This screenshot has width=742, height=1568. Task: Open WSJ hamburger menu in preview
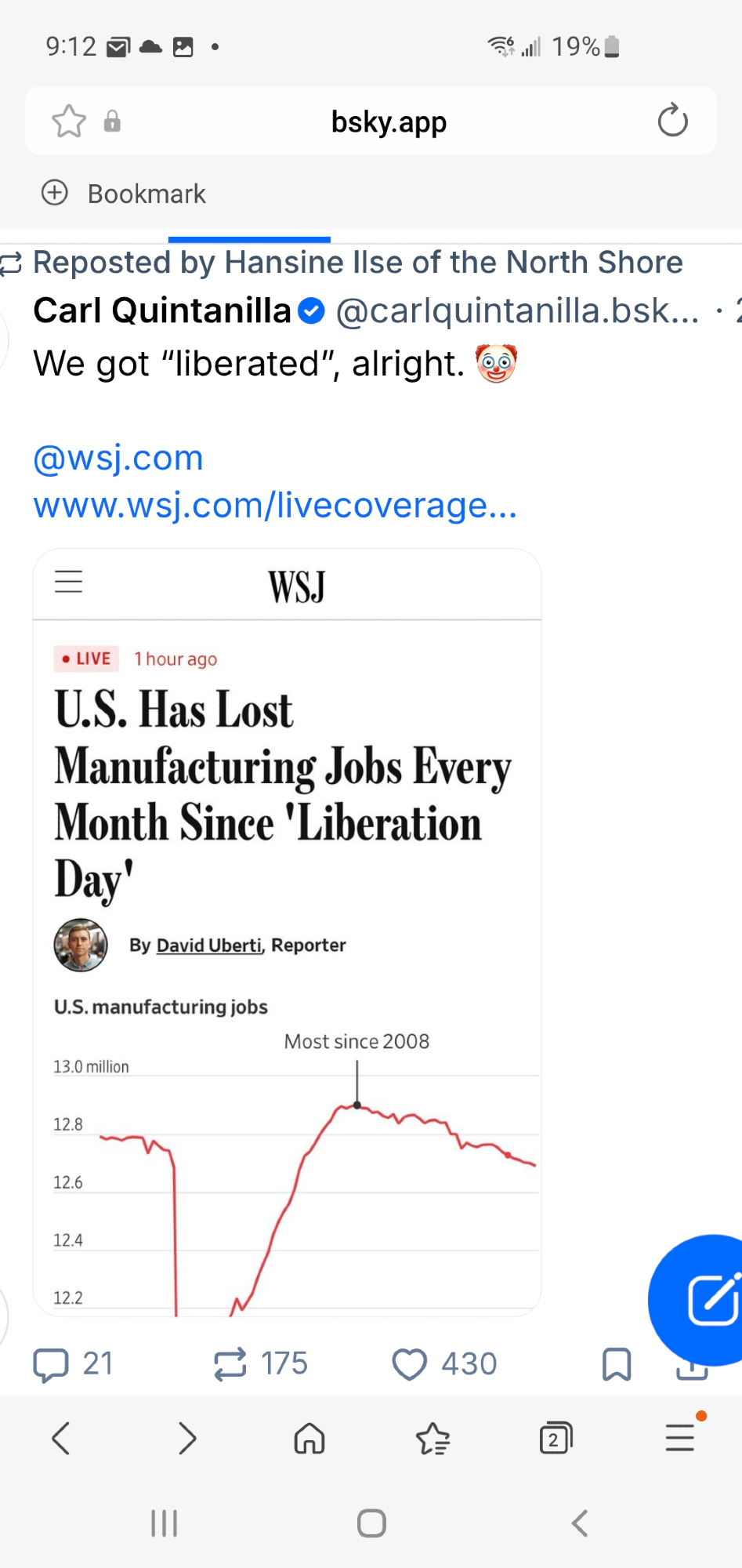(x=69, y=582)
